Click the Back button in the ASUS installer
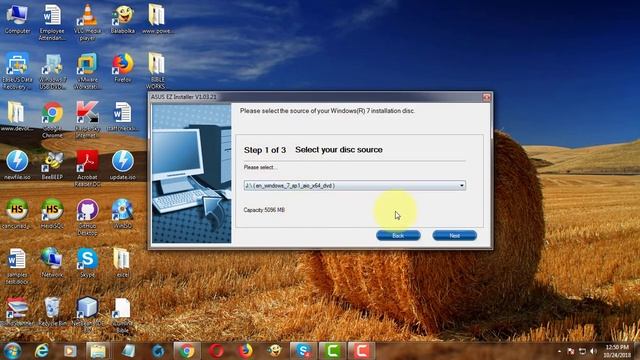 398,236
